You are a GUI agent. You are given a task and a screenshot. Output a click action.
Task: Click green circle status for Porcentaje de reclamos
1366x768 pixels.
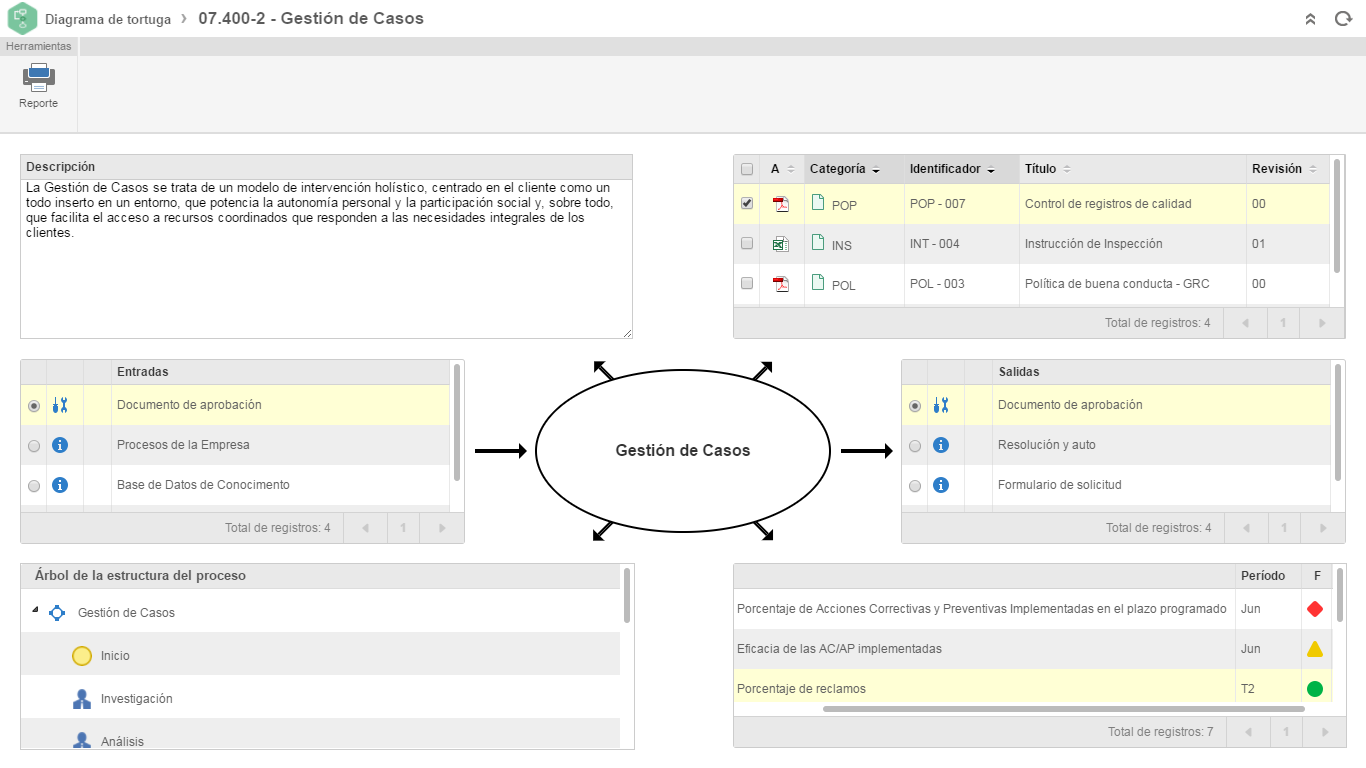pyautogui.click(x=1315, y=689)
